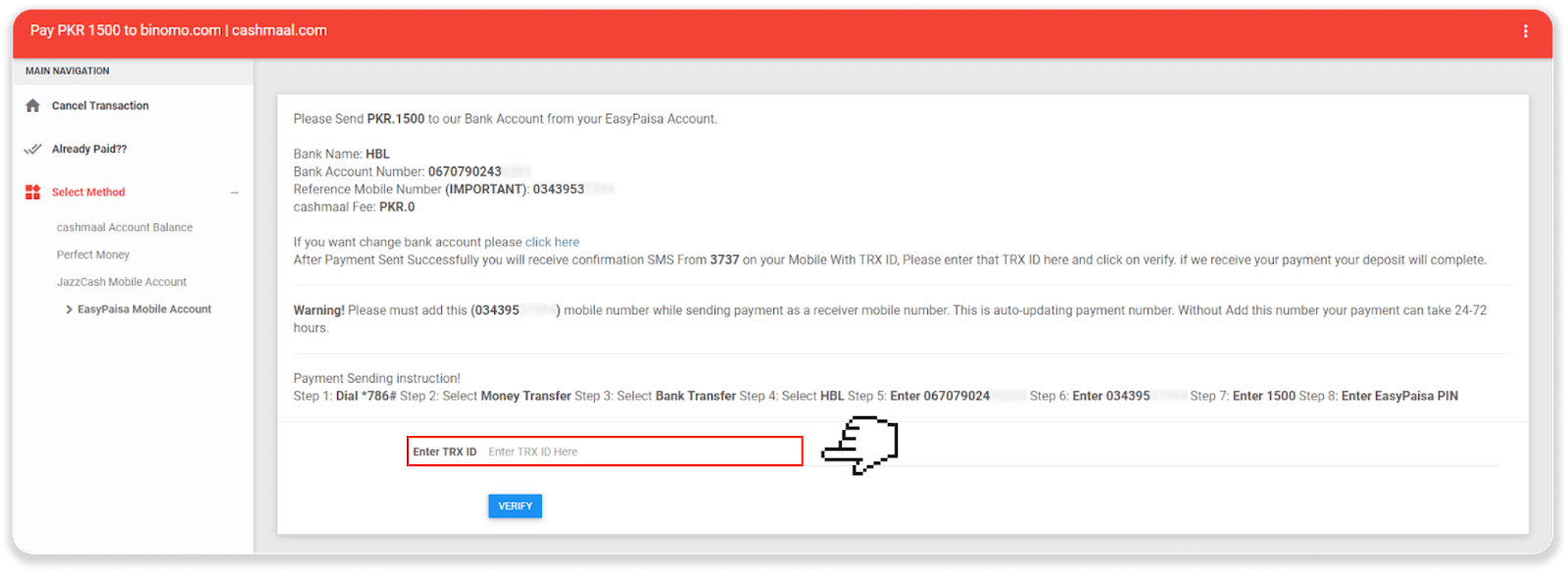The image size is (1568, 572).
Task: Click the home icon beside Cancel Transaction
Action: tap(32, 106)
